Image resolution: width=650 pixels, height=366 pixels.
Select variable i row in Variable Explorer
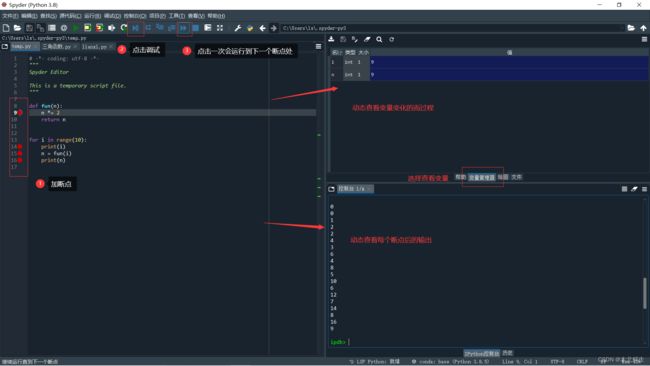click(489, 62)
